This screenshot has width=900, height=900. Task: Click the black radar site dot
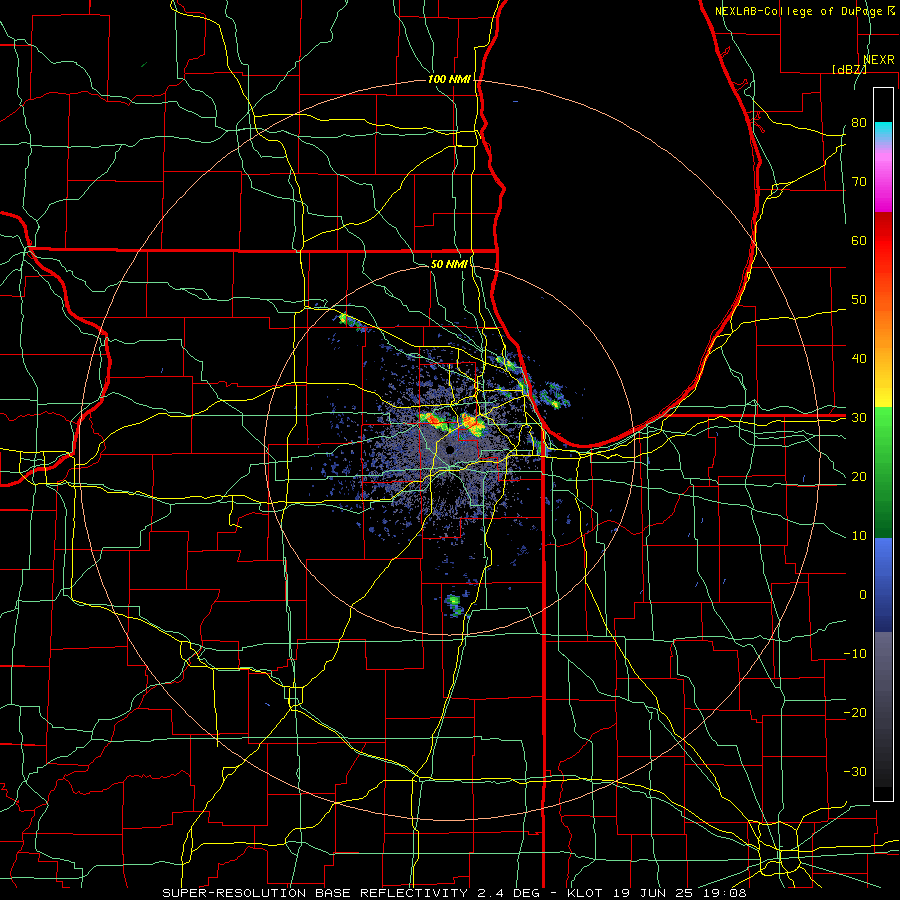pos(450,450)
